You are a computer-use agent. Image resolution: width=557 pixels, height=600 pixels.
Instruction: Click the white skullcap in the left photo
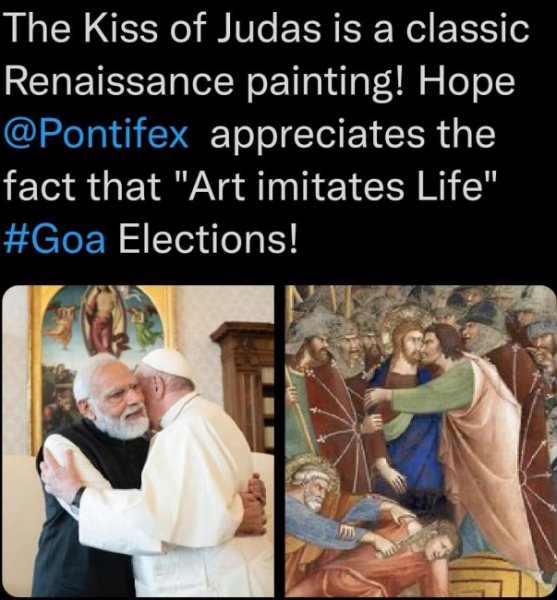(x=166, y=362)
